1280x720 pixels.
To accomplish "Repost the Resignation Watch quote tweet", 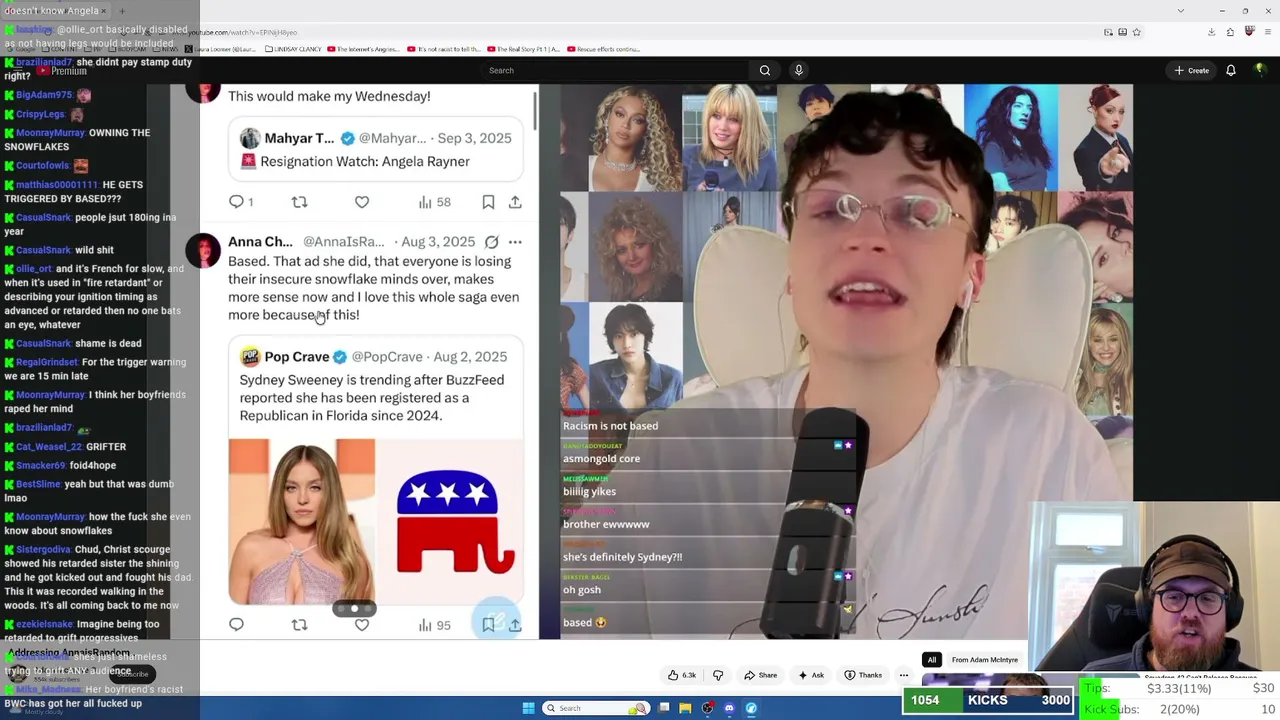I will tap(299, 202).
